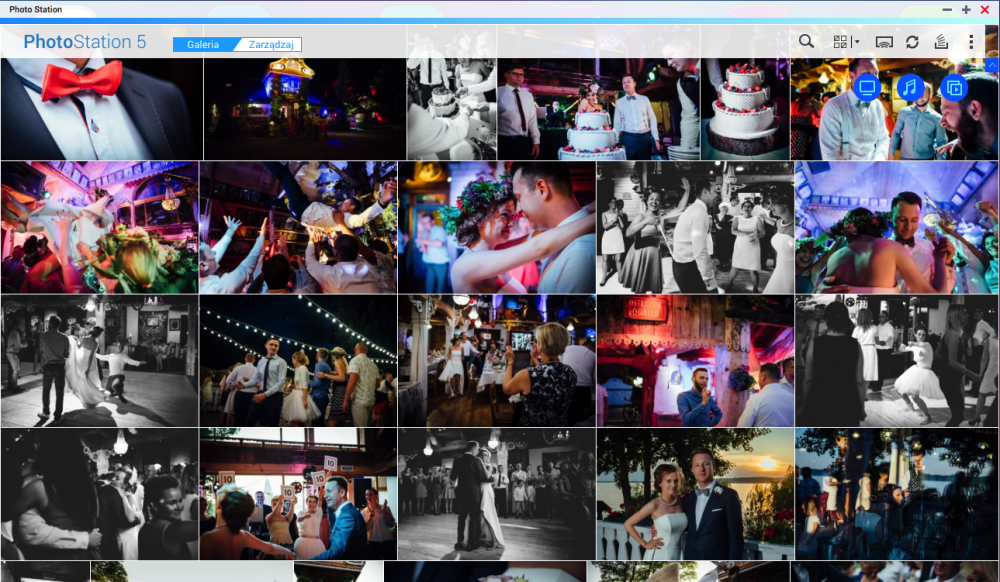Minimize the Photo Station window
This screenshot has height=582, width=1000.
(x=947, y=10)
